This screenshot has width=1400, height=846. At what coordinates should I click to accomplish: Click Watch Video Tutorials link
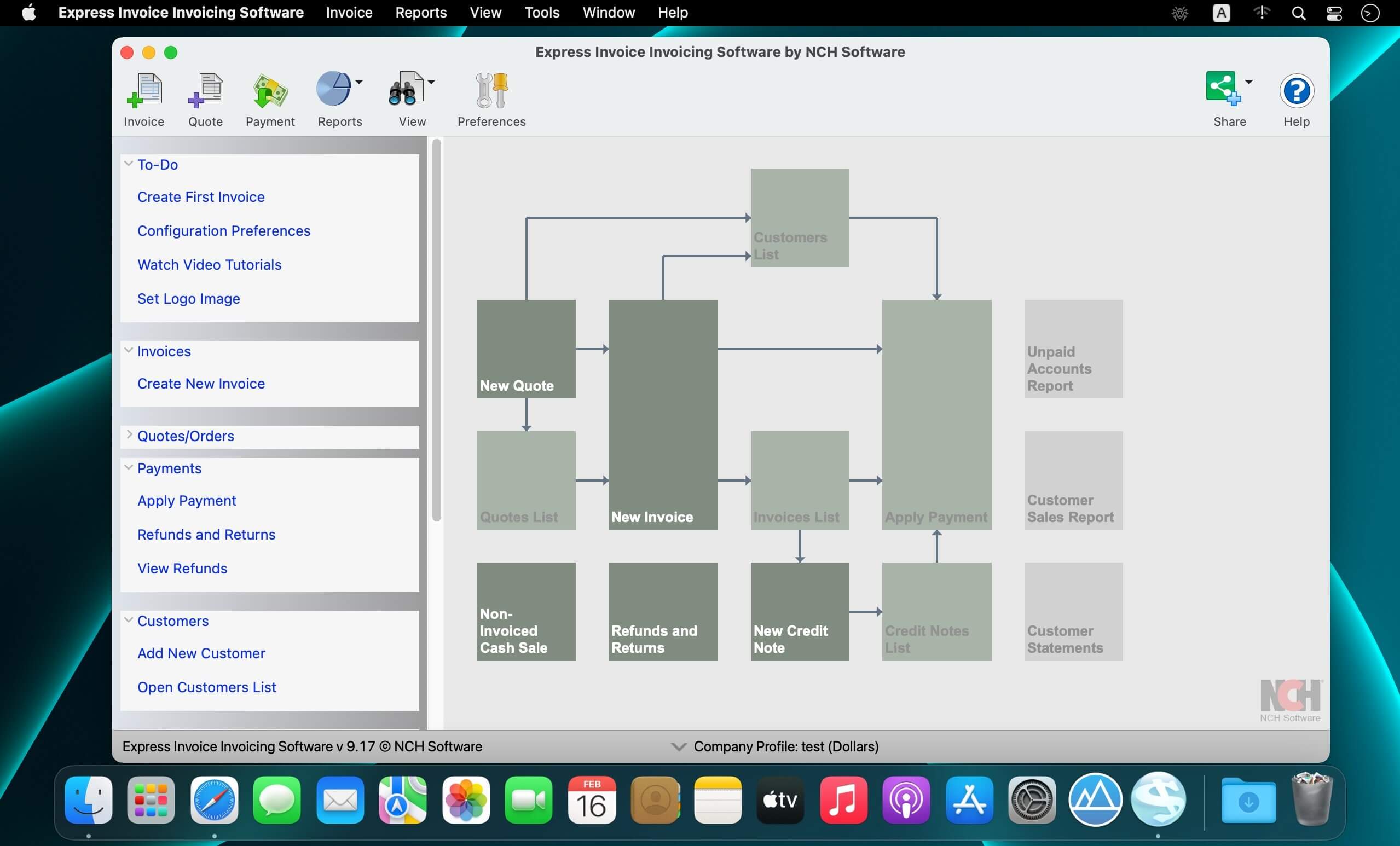coord(209,265)
